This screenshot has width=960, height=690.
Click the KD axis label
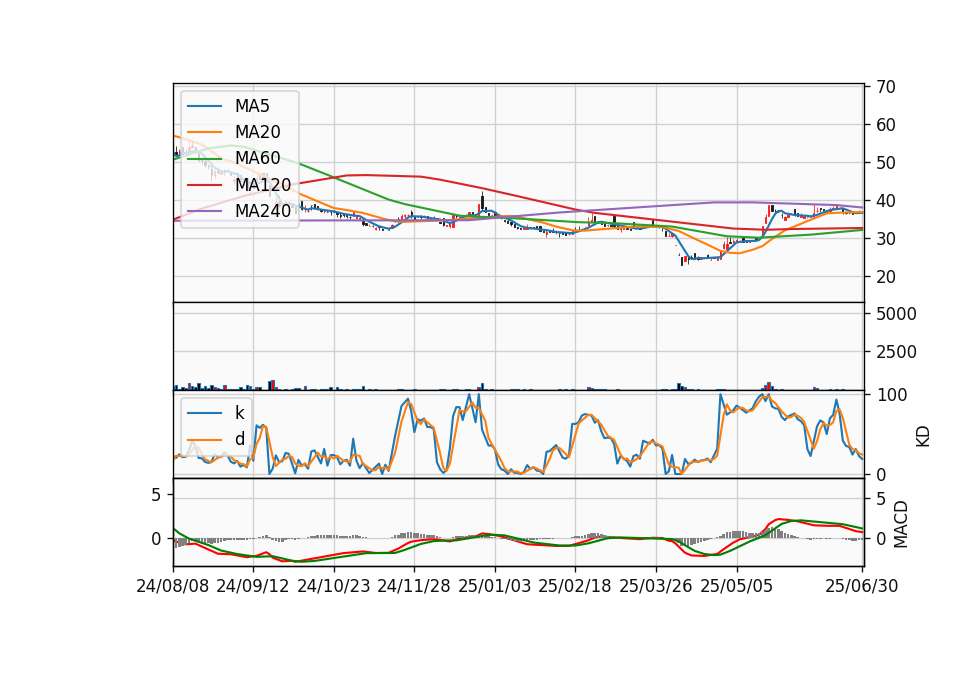click(x=923, y=437)
